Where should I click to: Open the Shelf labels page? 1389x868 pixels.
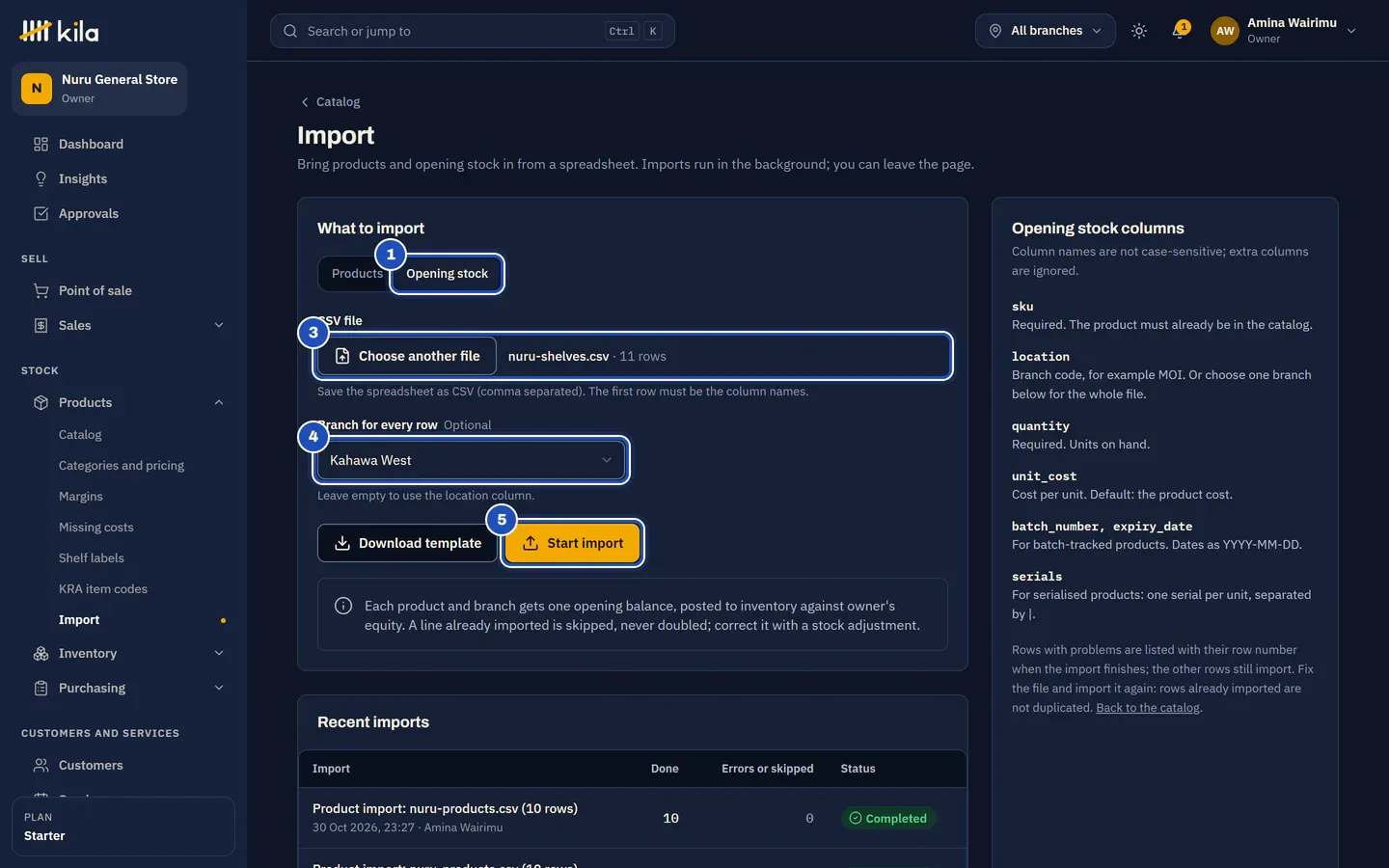[92, 557]
